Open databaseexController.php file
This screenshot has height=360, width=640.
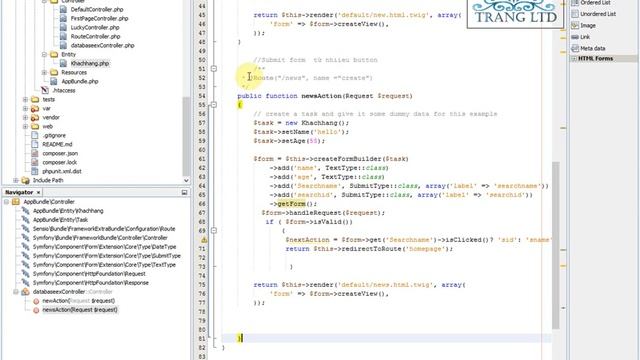(102, 45)
